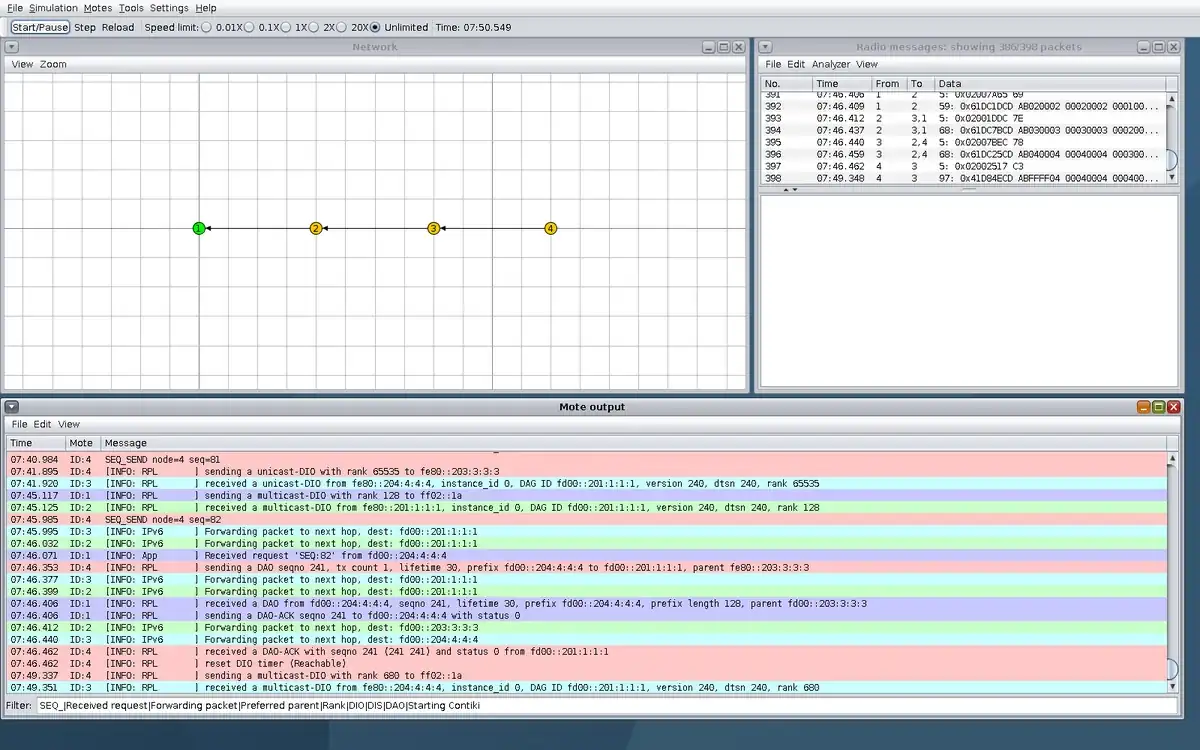
Task: Sort radio packets by No. column
Action: [x=786, y=84]
